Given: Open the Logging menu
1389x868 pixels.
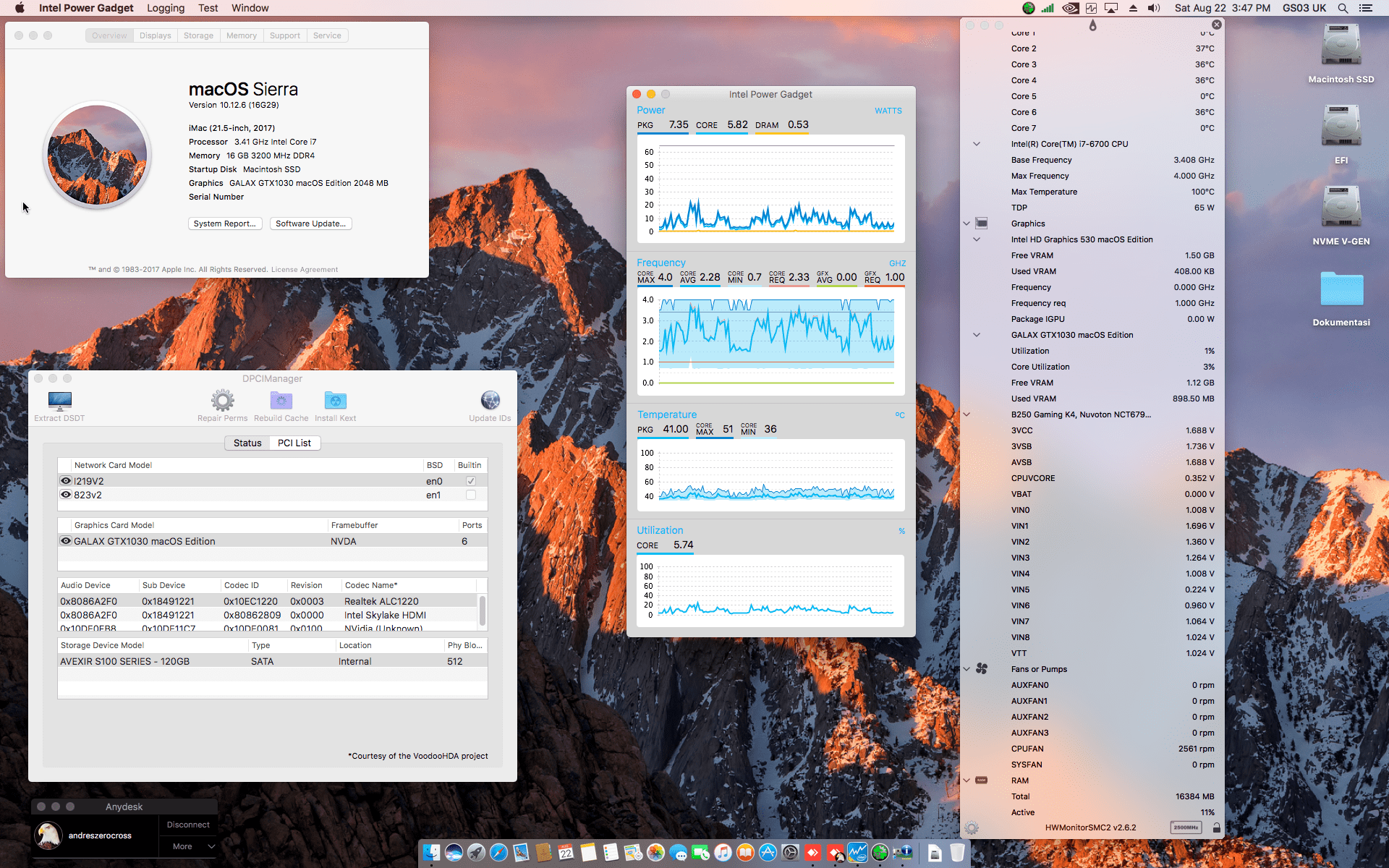Looking at the screenshot, I should [166, 8].
